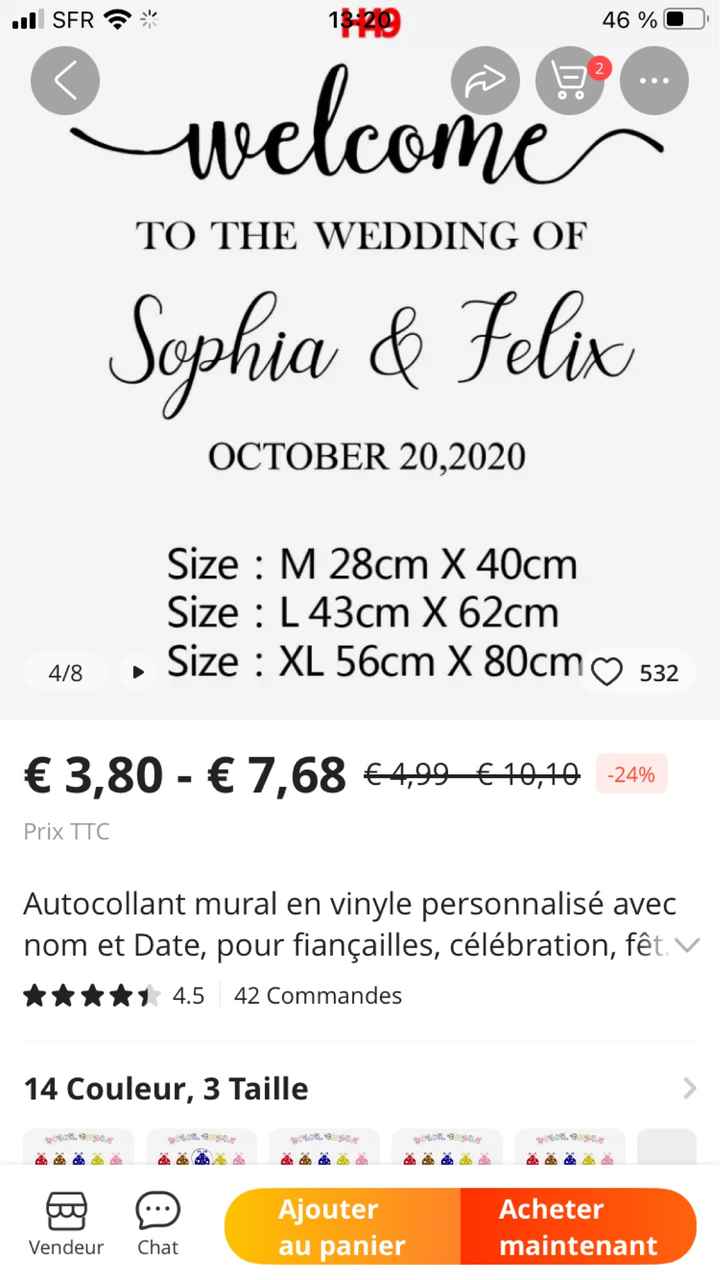Open Chat with the seller
The image size is (720, 1280).
(157, 1226)
